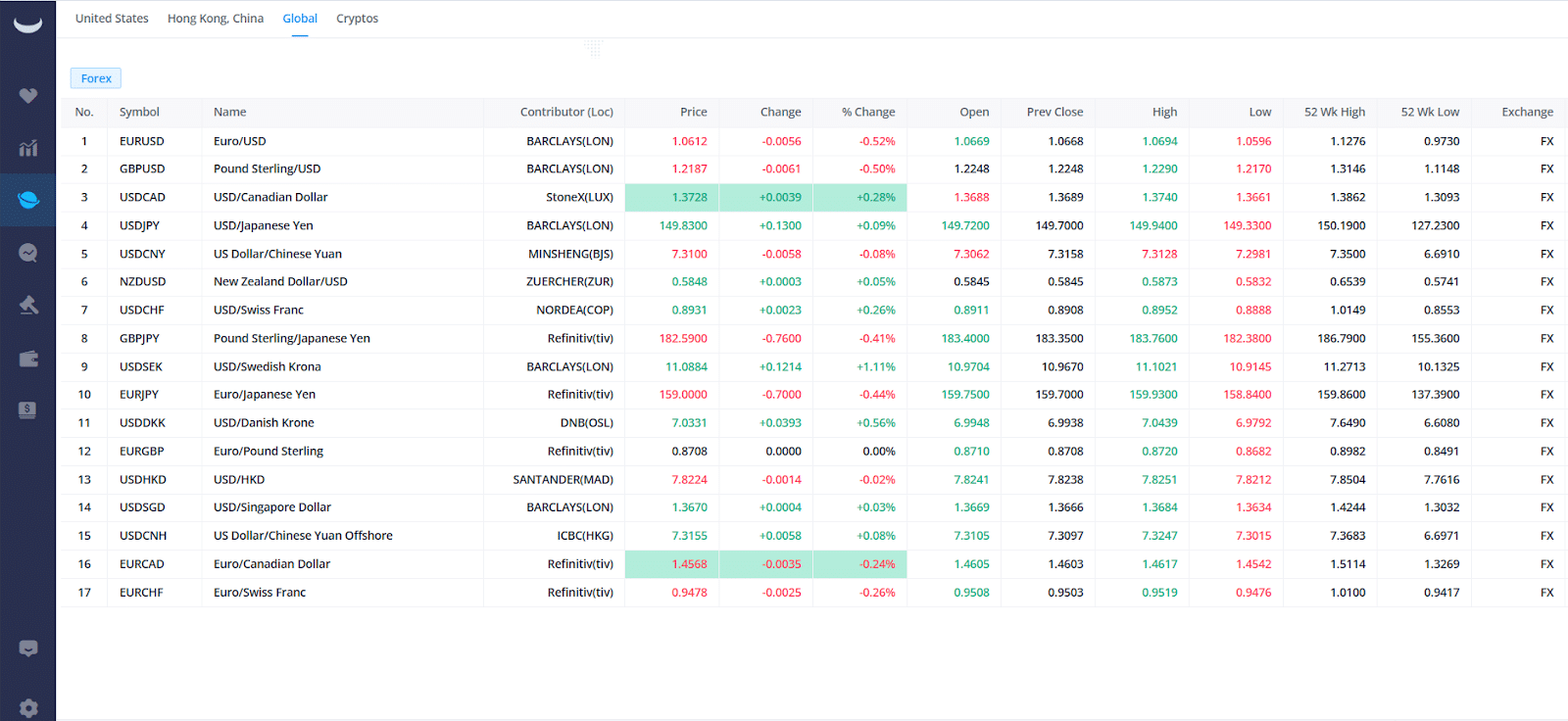The height and width of the screenshot is (721, 1568).
Task: Click name US Dollar/Chinese Yuan Offshore
Action: point(303,536)
